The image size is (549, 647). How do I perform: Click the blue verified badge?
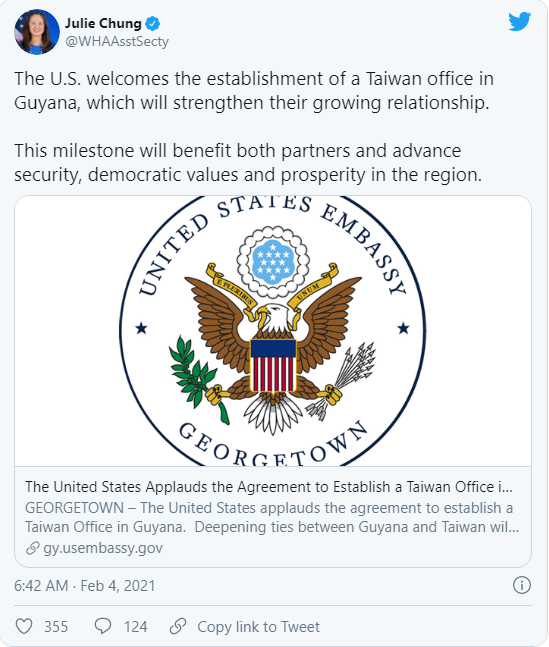(x=153, y=24)
